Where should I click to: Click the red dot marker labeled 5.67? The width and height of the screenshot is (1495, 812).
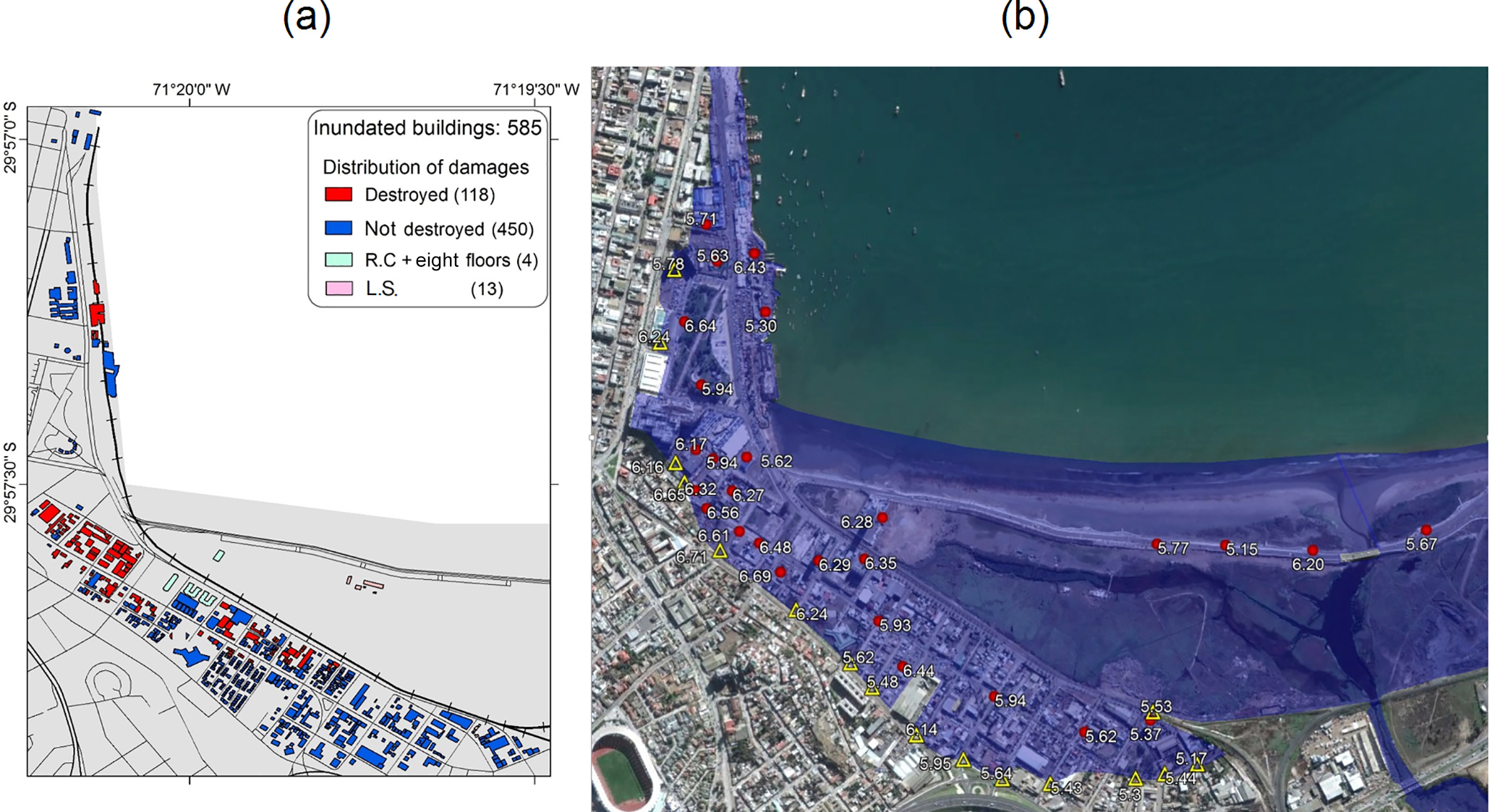[1426, 531]
